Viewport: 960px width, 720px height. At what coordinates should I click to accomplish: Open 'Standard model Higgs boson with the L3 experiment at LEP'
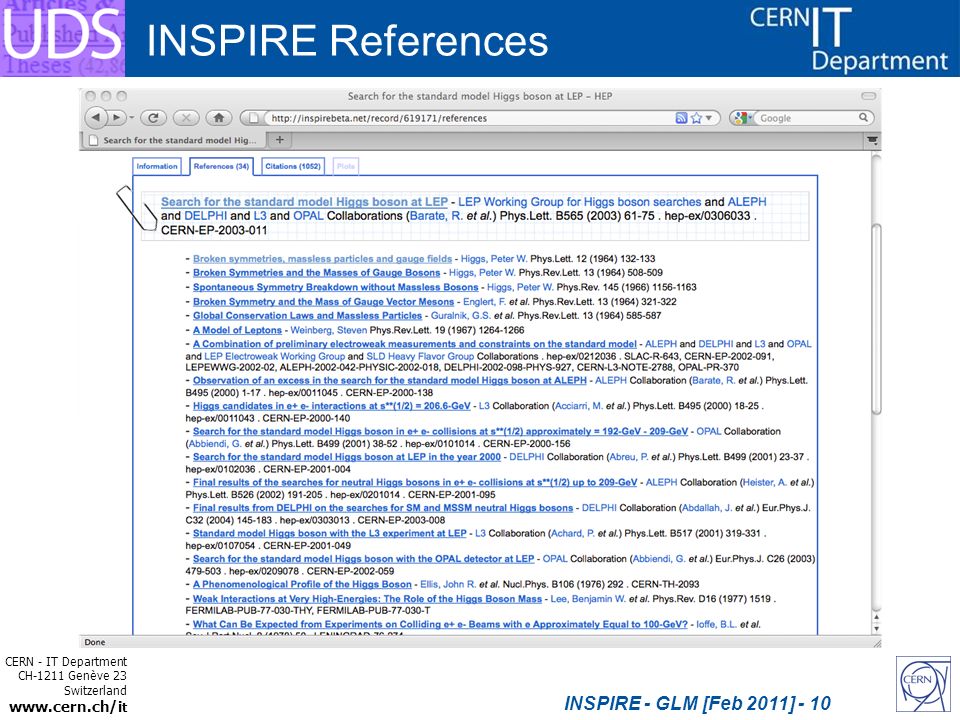coord(329,533)
